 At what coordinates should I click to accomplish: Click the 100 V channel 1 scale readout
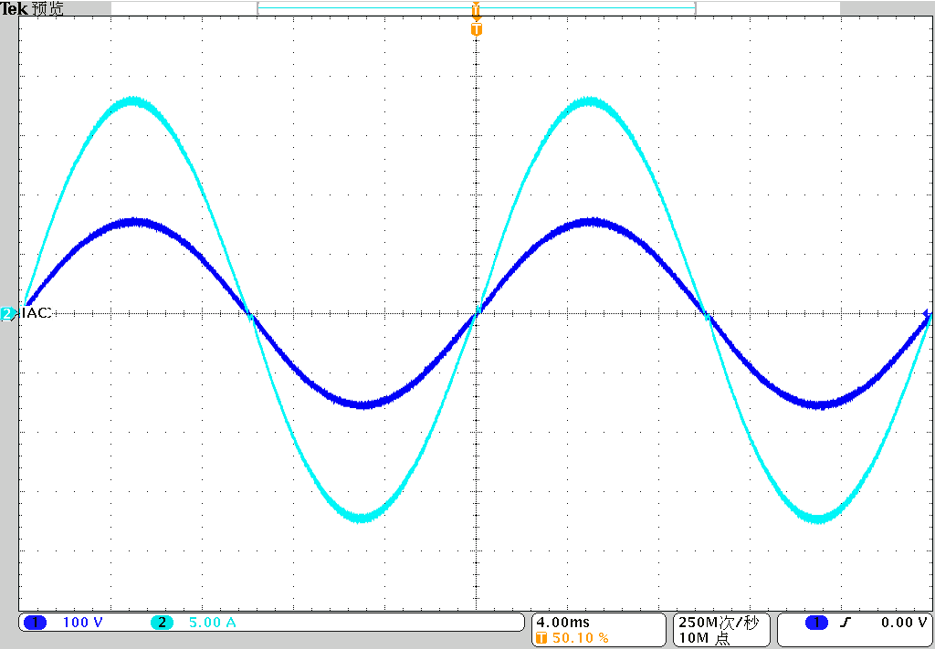coord(83,623)
